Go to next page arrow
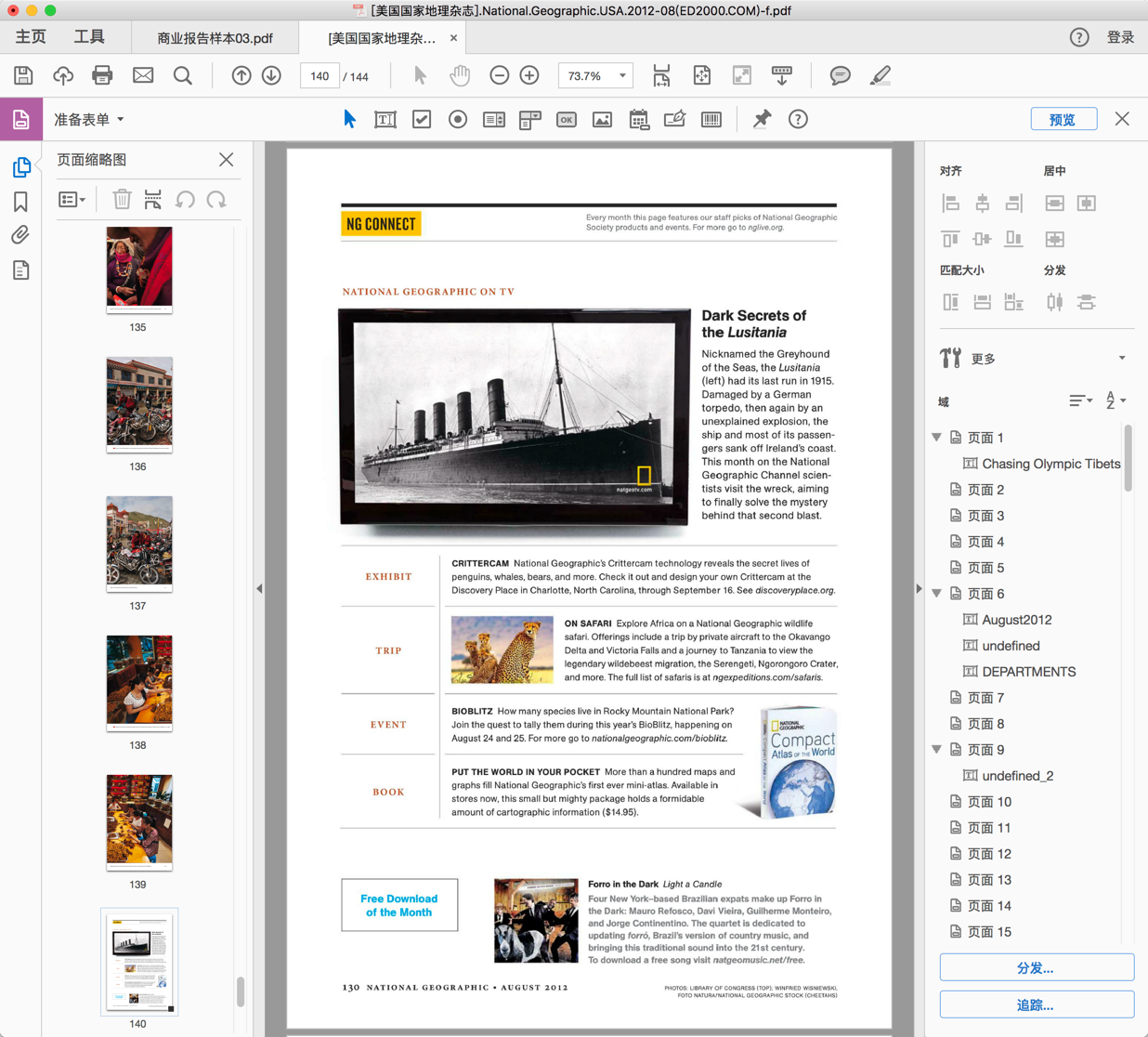Screen dimensions: 1148x1037 pos(271,75)
